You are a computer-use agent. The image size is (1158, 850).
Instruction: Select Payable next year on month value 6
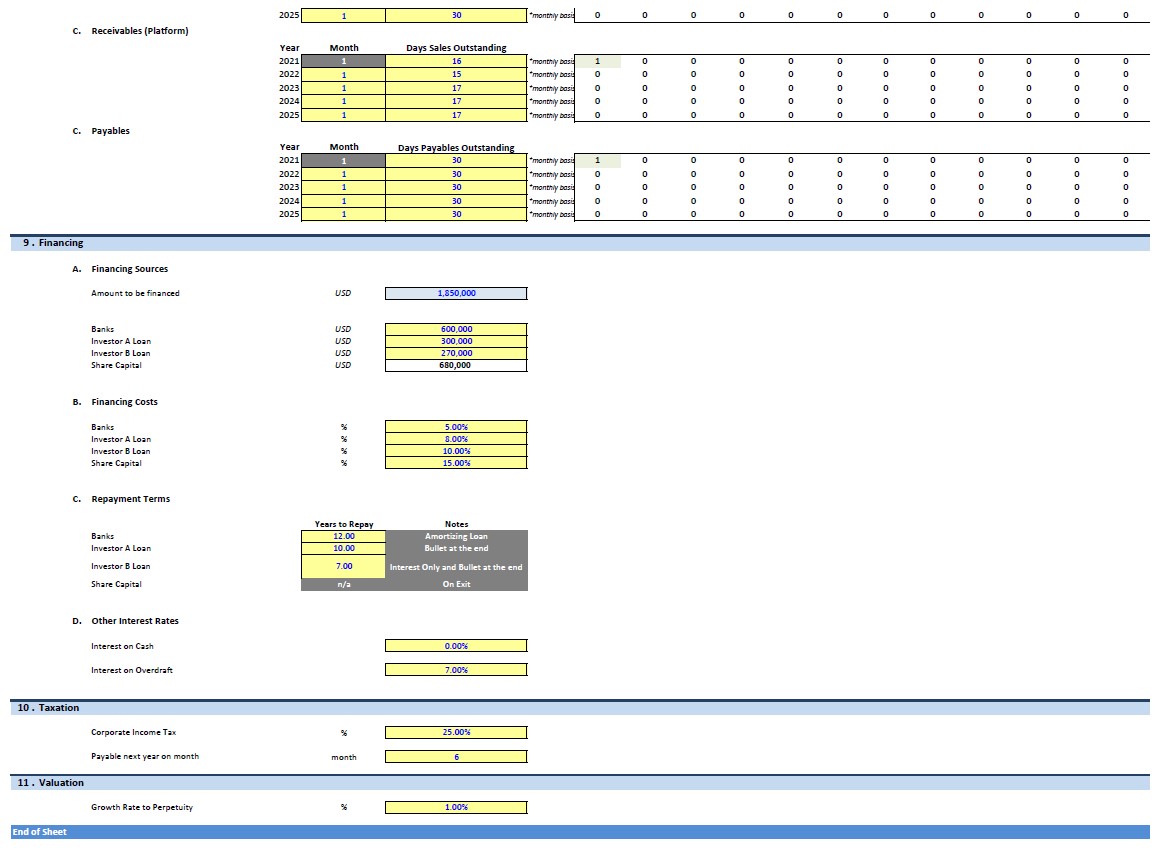(x=456, y=756)
